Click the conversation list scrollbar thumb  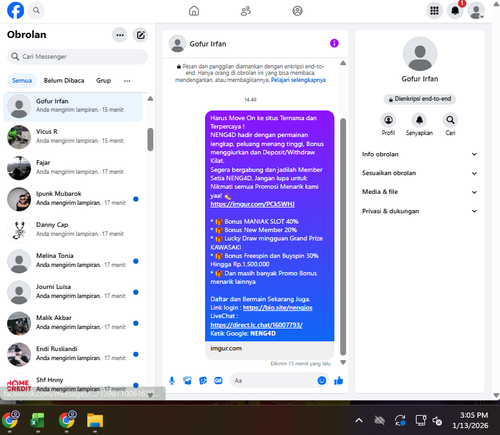pyautogui.click(x=150, y=139)
